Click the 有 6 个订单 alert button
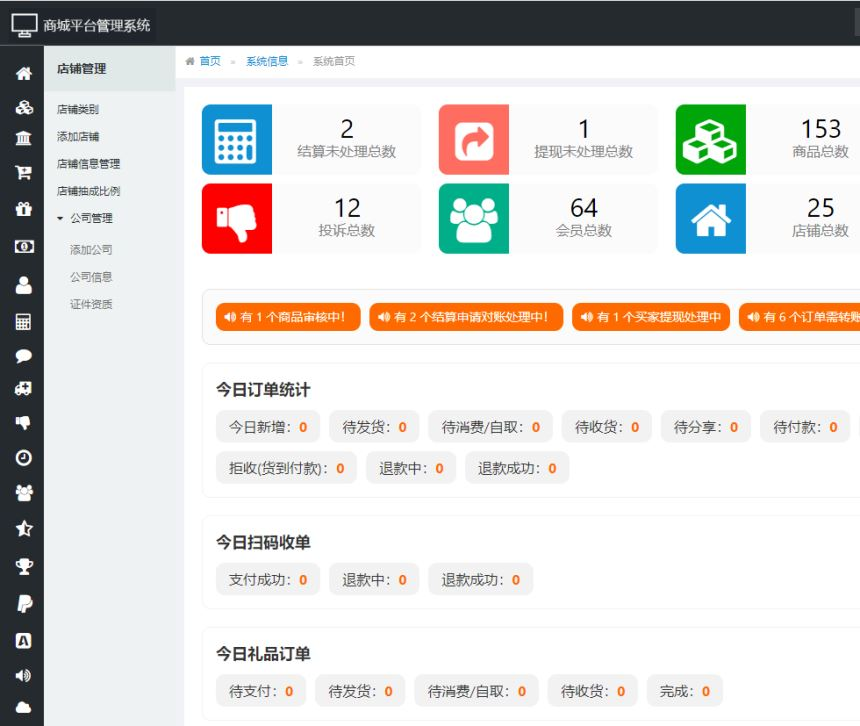860x726 pixels. pyautogui.click(x=800, y=317)
